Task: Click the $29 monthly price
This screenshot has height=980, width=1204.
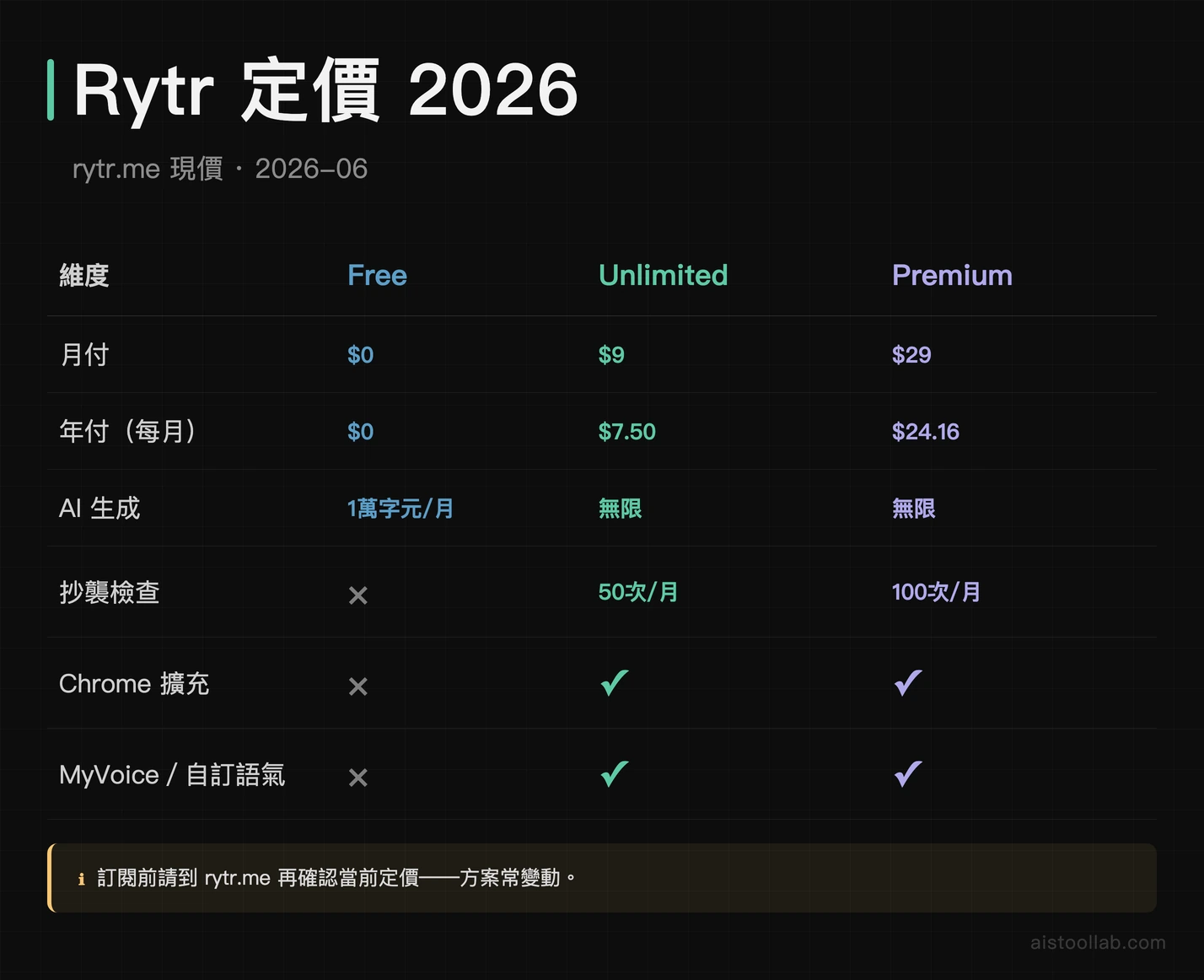Action: point(911,354)
